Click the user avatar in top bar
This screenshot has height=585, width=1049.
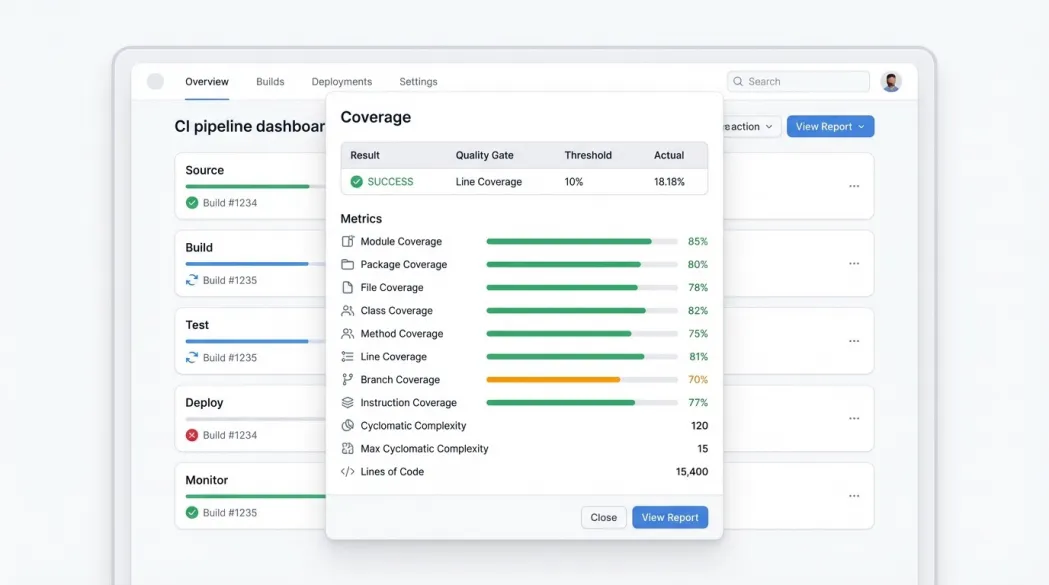click(891, 82)
